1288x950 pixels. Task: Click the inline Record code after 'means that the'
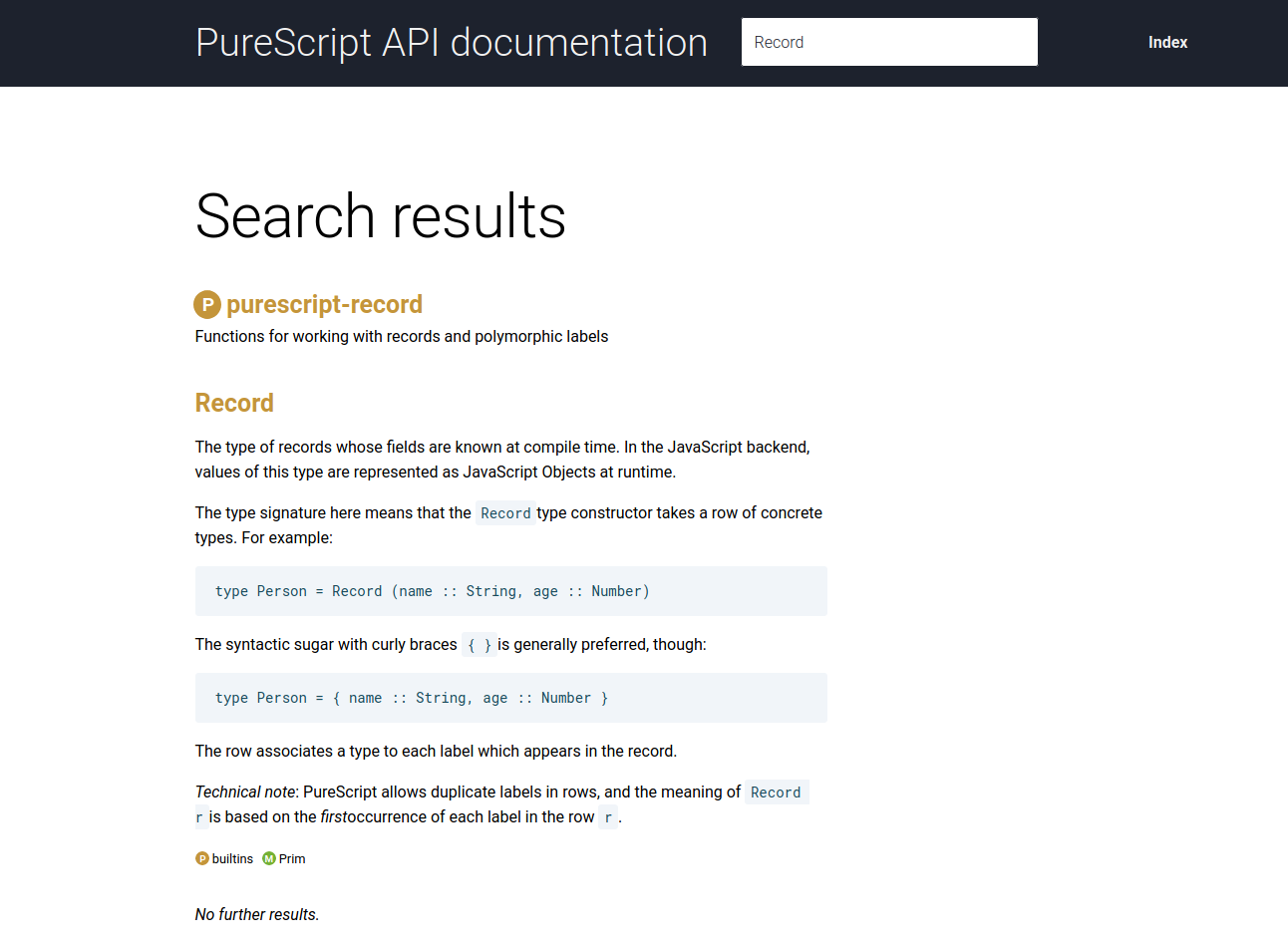tap(505, 513)
